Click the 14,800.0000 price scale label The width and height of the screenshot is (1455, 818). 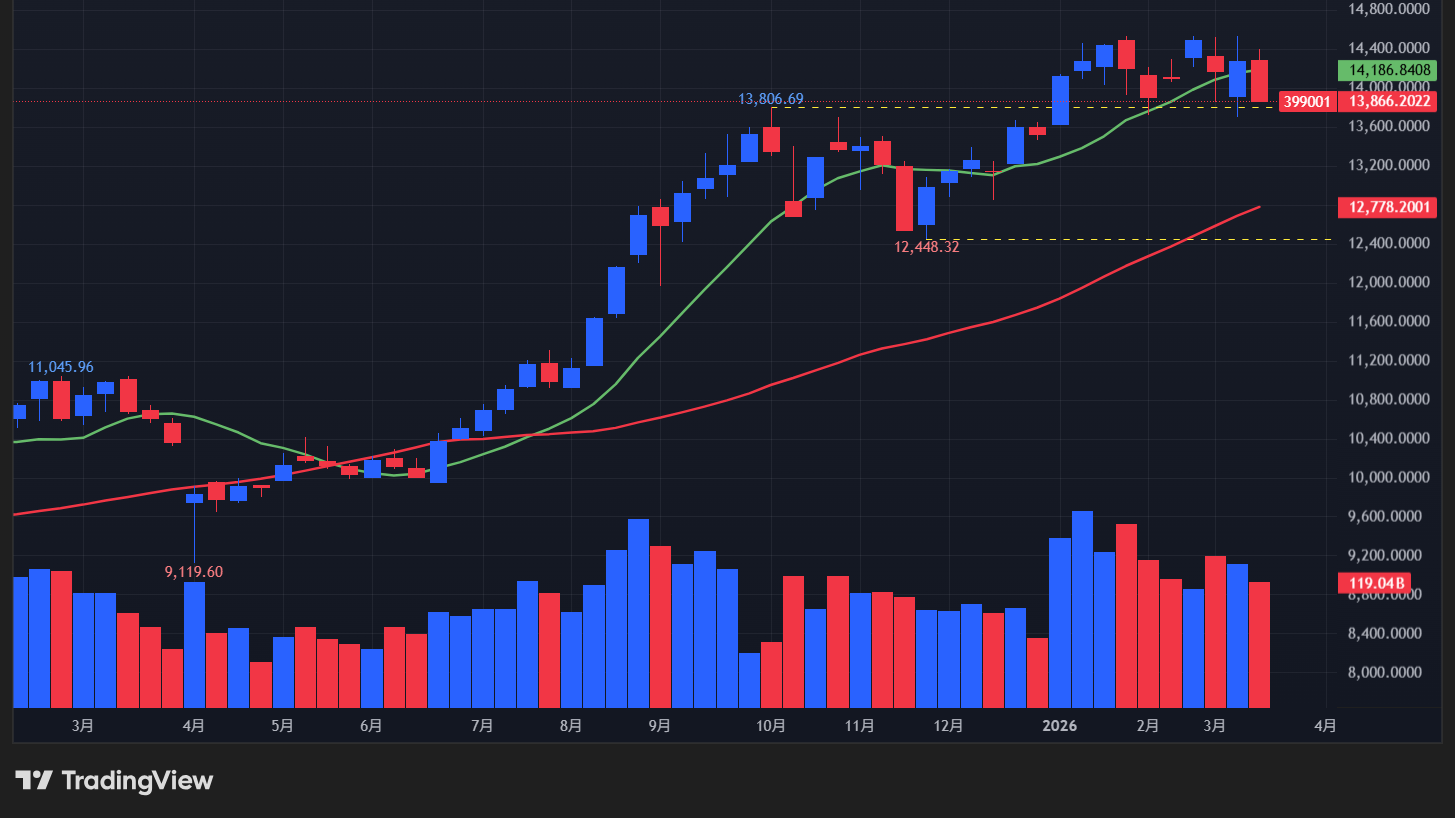pos(1390,9)
